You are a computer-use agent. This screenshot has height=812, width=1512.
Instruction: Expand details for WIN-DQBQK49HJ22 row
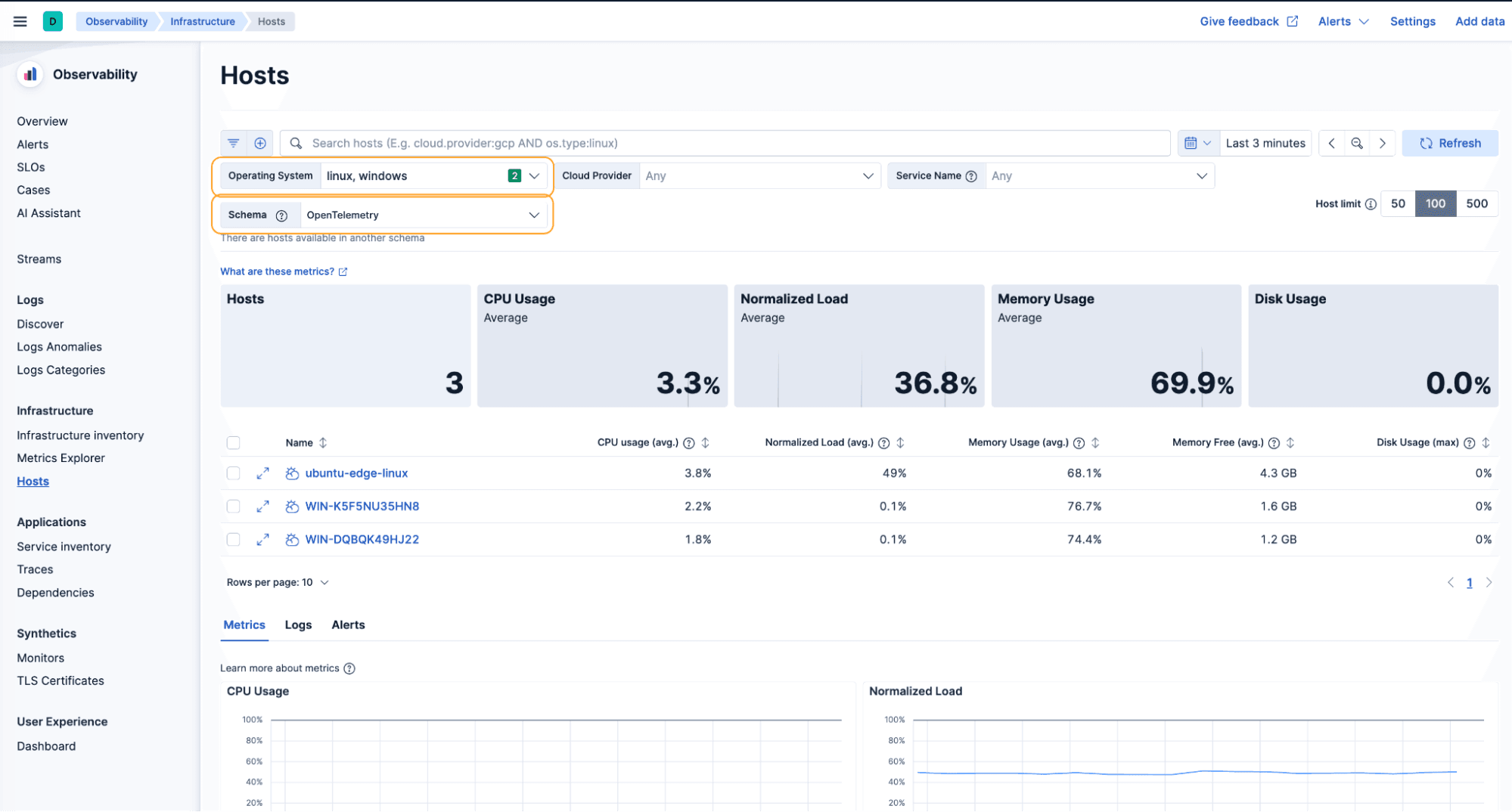pyautogui.click(x=262, y=540)
